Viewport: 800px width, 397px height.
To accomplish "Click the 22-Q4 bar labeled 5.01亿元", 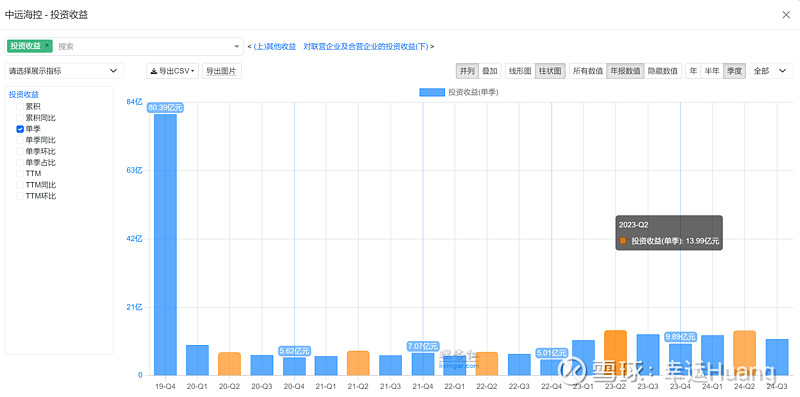I will tap(552, 367).
